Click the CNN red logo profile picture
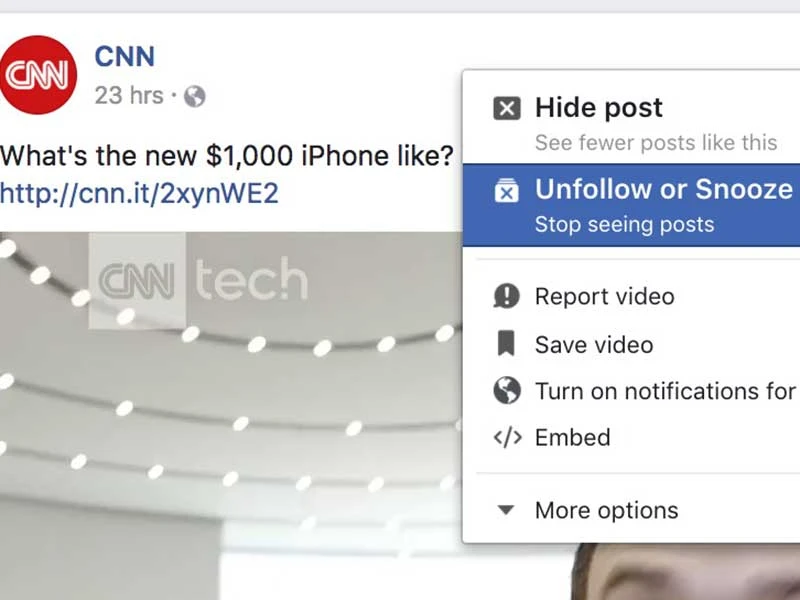 38,75
